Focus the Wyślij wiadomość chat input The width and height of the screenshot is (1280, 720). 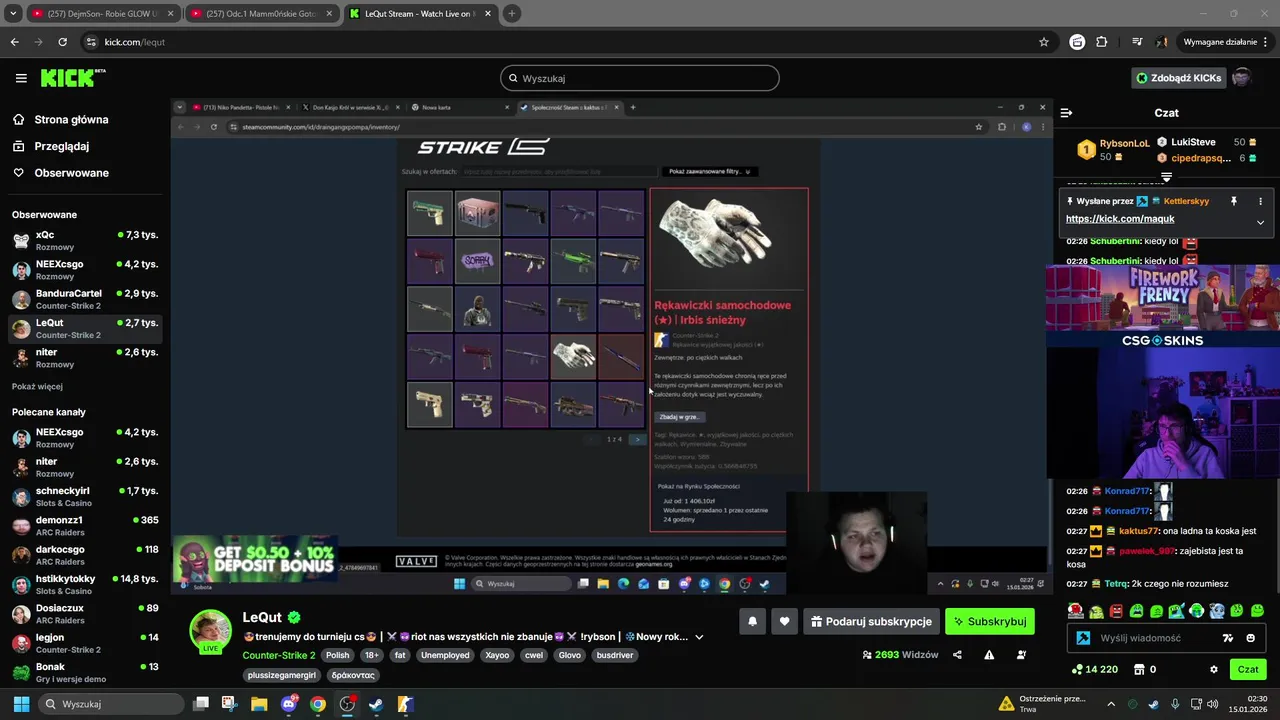click(x=1155, y=638)
